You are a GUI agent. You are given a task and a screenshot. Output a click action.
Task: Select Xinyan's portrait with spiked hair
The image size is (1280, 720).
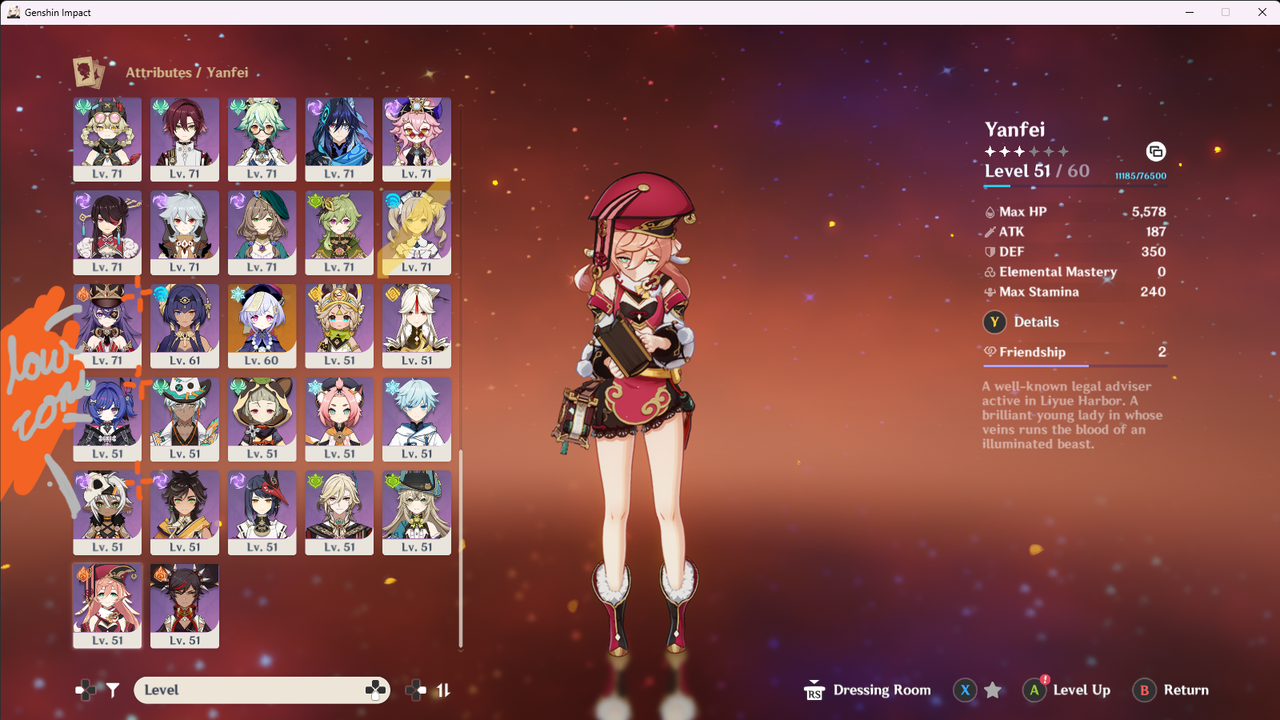click(184, 605)
